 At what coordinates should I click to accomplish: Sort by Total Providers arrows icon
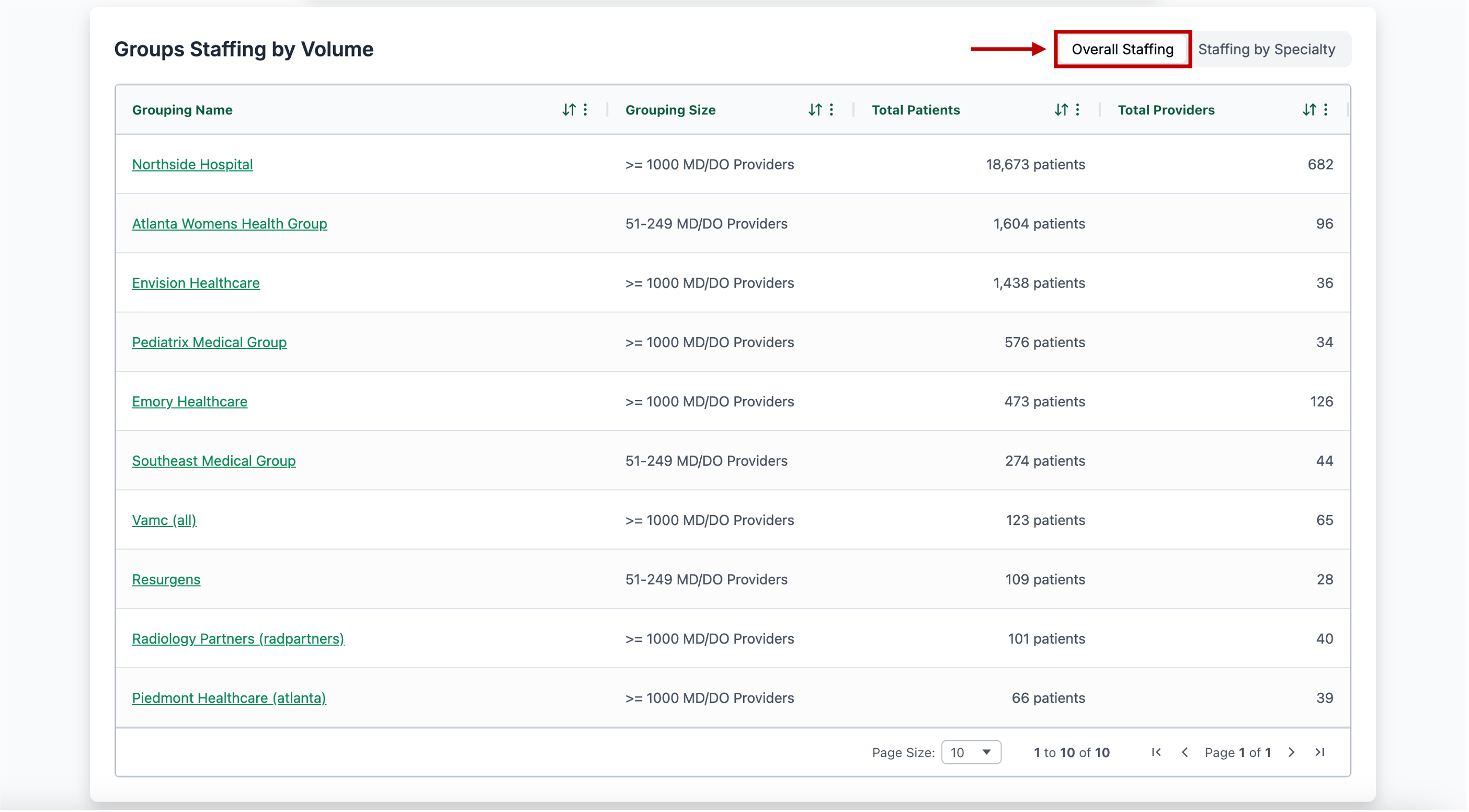pyautogui.click(x=1309, y=109)
